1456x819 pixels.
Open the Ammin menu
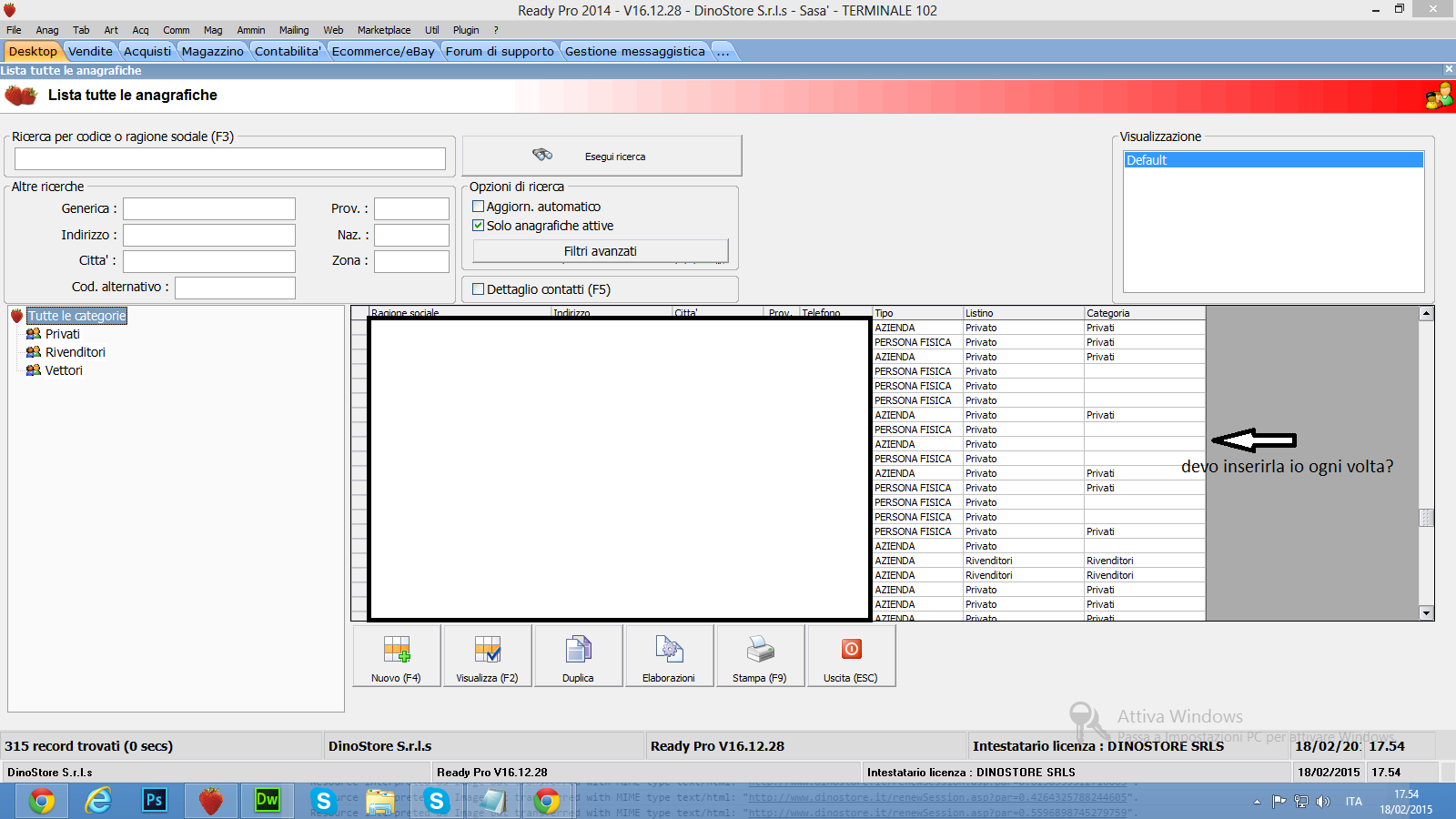tap(251, 30)
